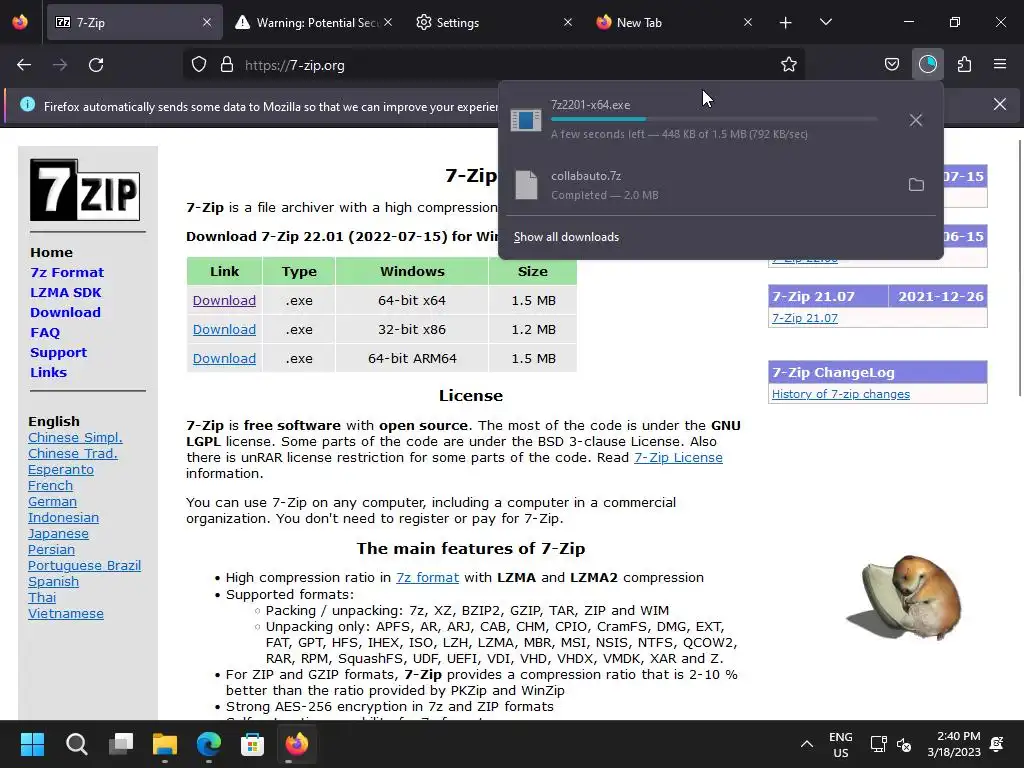Click the site security padlock icon

227,65
